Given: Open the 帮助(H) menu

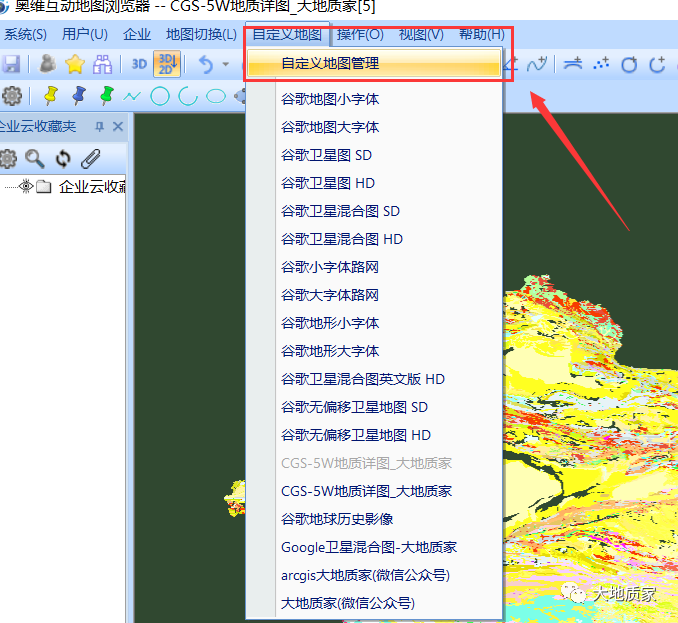Looking at the screenshot, I should [482, 34].
